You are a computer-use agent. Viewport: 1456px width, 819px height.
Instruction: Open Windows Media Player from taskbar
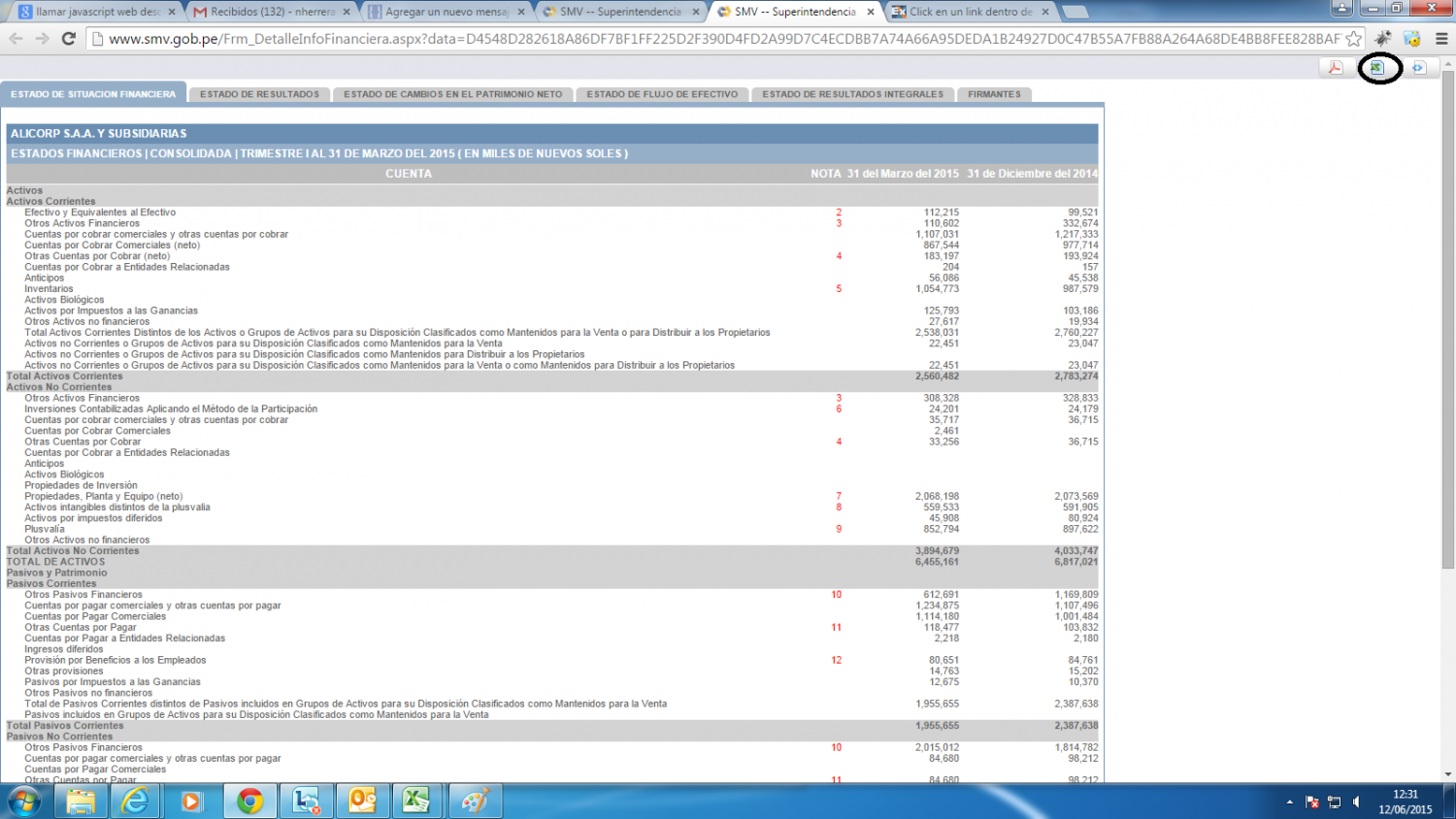tap(192, 802)
